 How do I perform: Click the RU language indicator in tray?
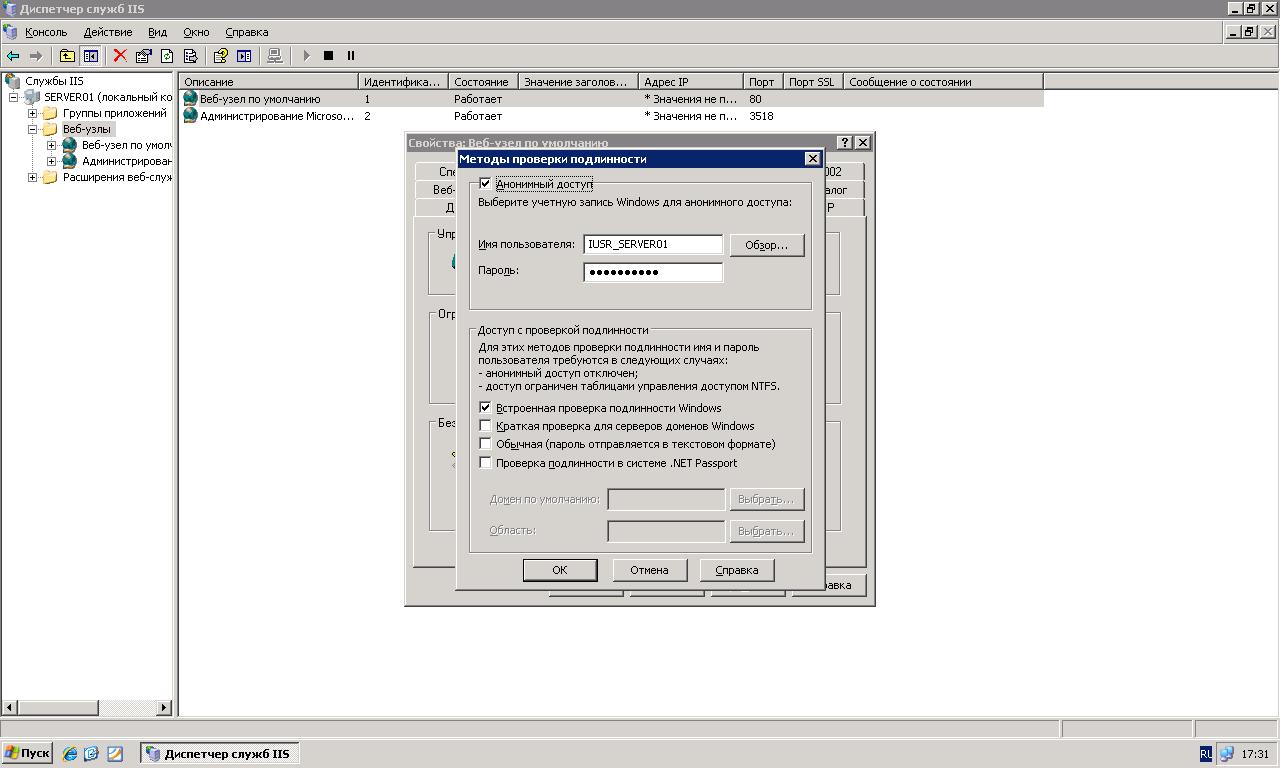click(1206, 754)
